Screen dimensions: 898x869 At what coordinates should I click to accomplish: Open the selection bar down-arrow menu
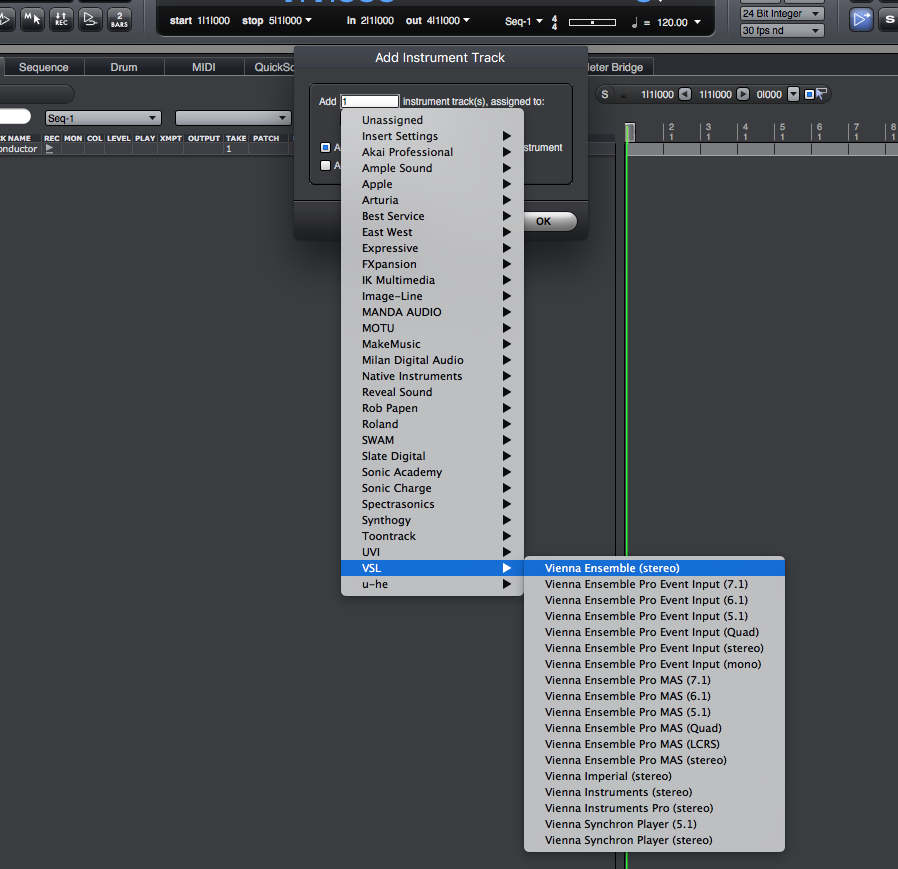tap(793, 95)
